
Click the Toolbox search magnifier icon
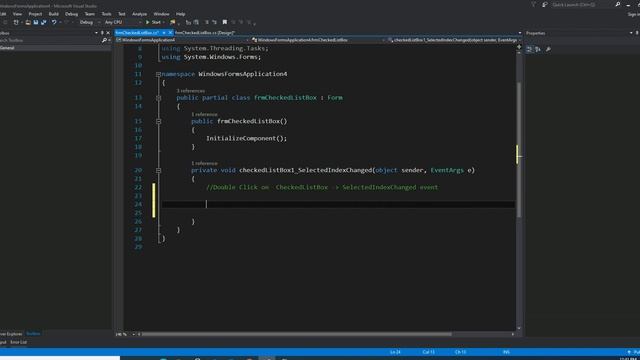point(104,40)
